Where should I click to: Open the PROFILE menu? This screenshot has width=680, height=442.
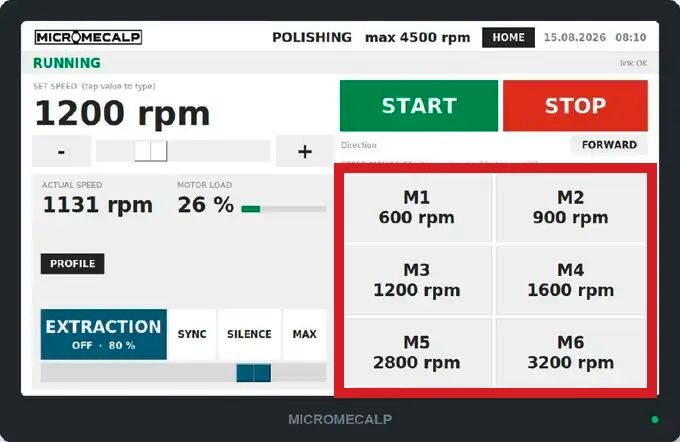coord(72,264)
